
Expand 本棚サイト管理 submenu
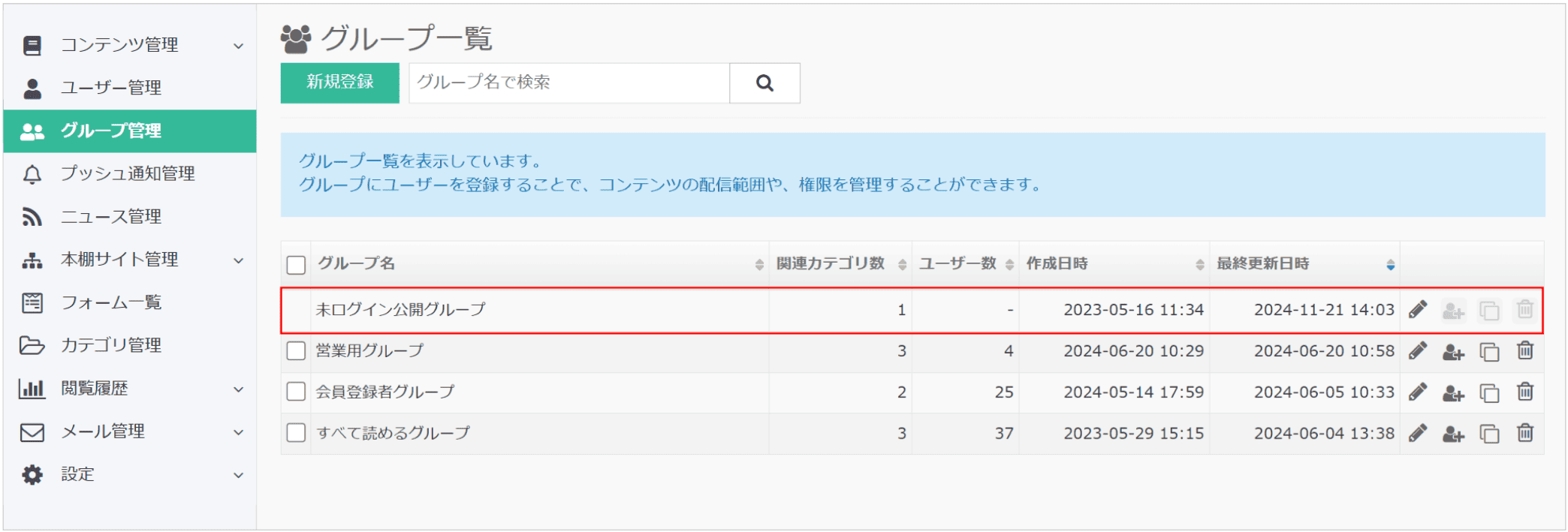(238, 260)
